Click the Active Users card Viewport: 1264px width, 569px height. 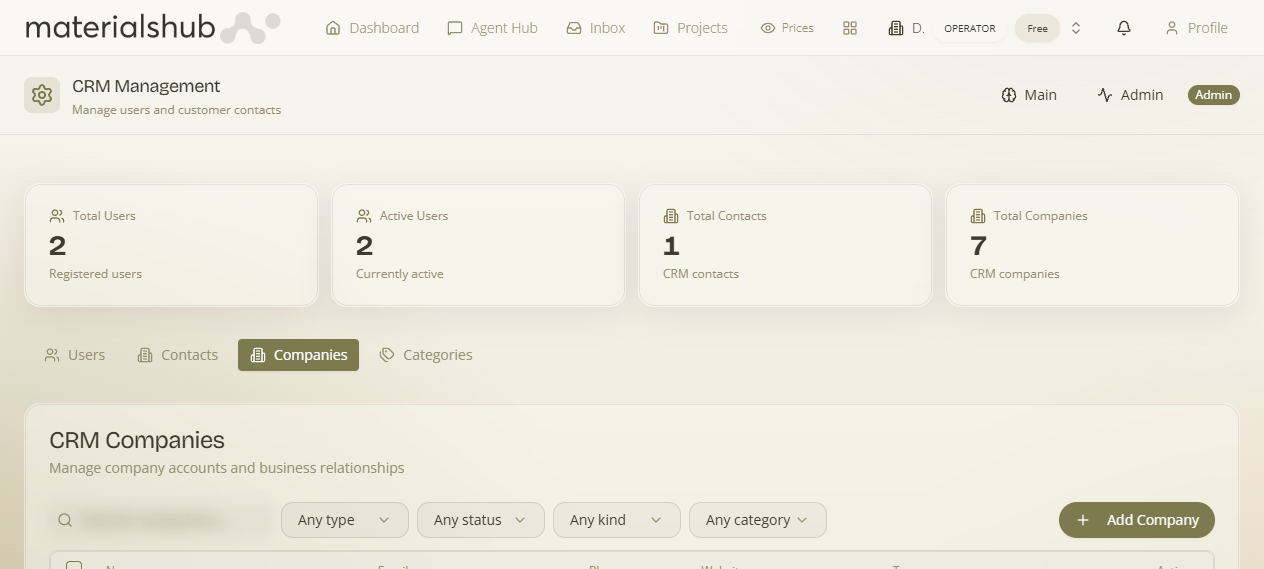pyautogui.click(x=478, y=245)
